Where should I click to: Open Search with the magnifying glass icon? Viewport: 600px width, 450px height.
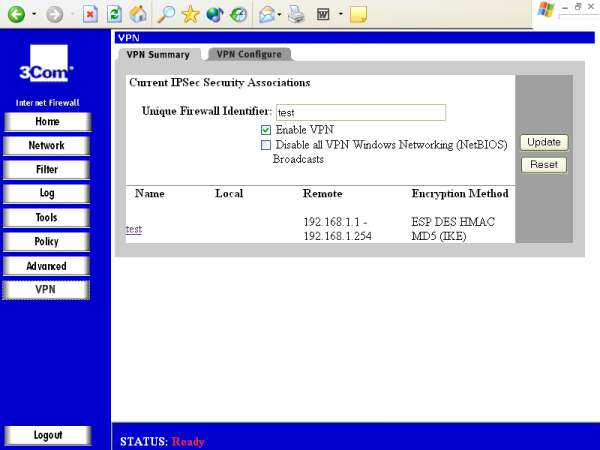(x=166, y=15)
